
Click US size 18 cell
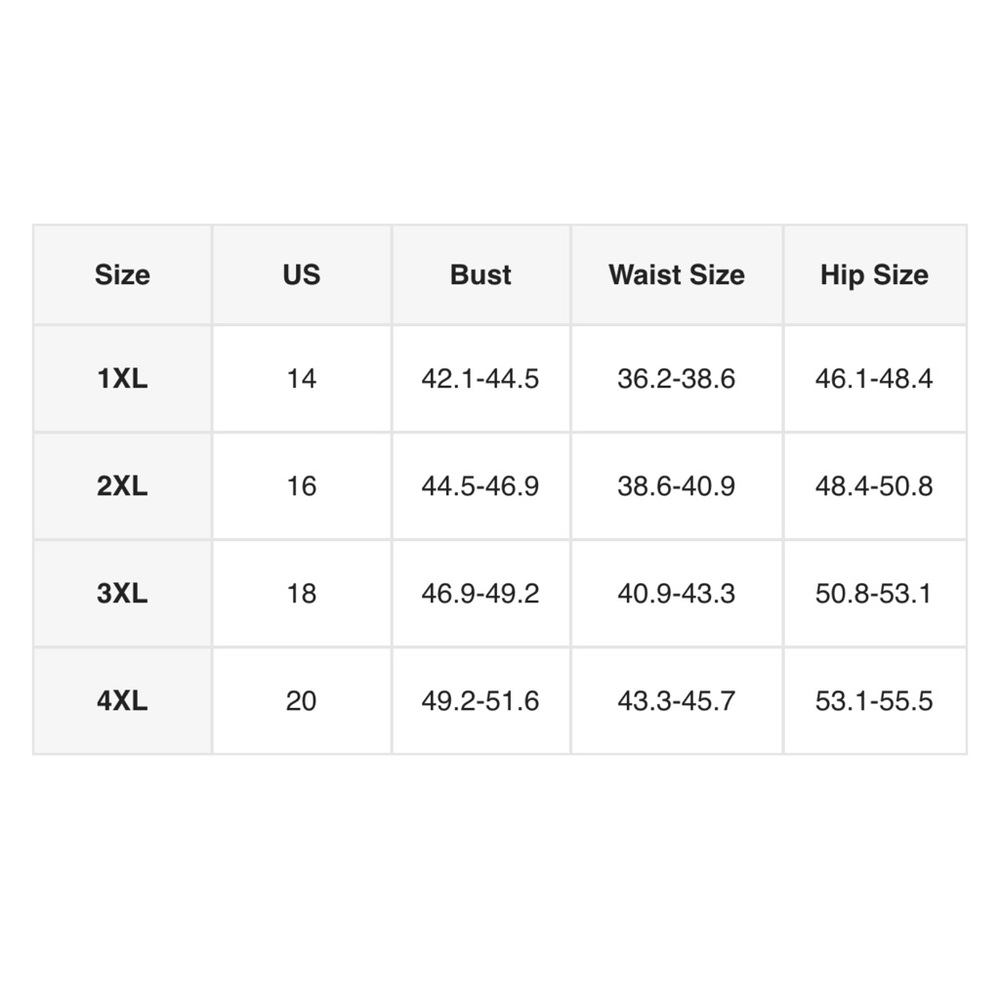coord(302,594)
